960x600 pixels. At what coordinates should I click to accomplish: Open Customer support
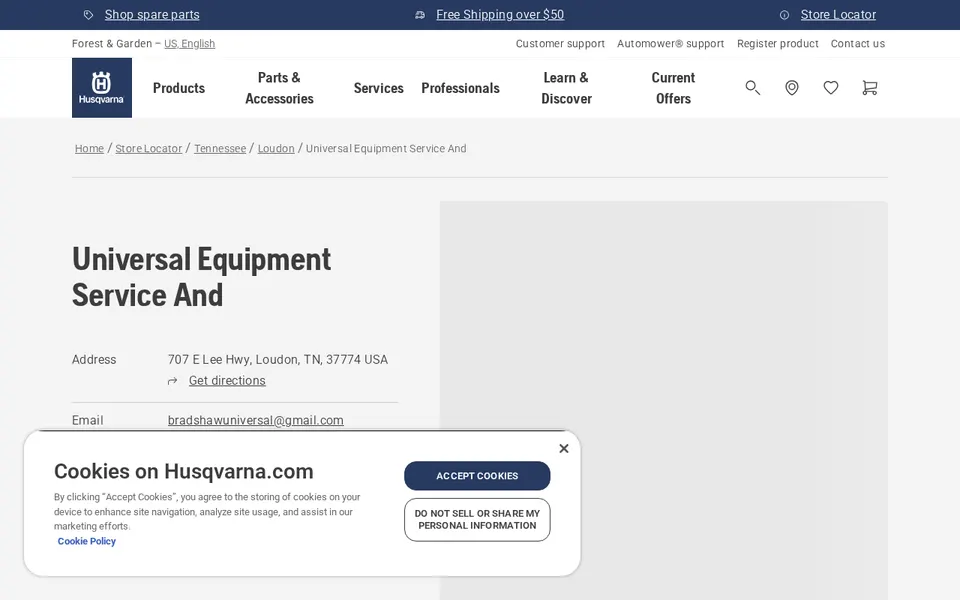(x=560, y=43)
